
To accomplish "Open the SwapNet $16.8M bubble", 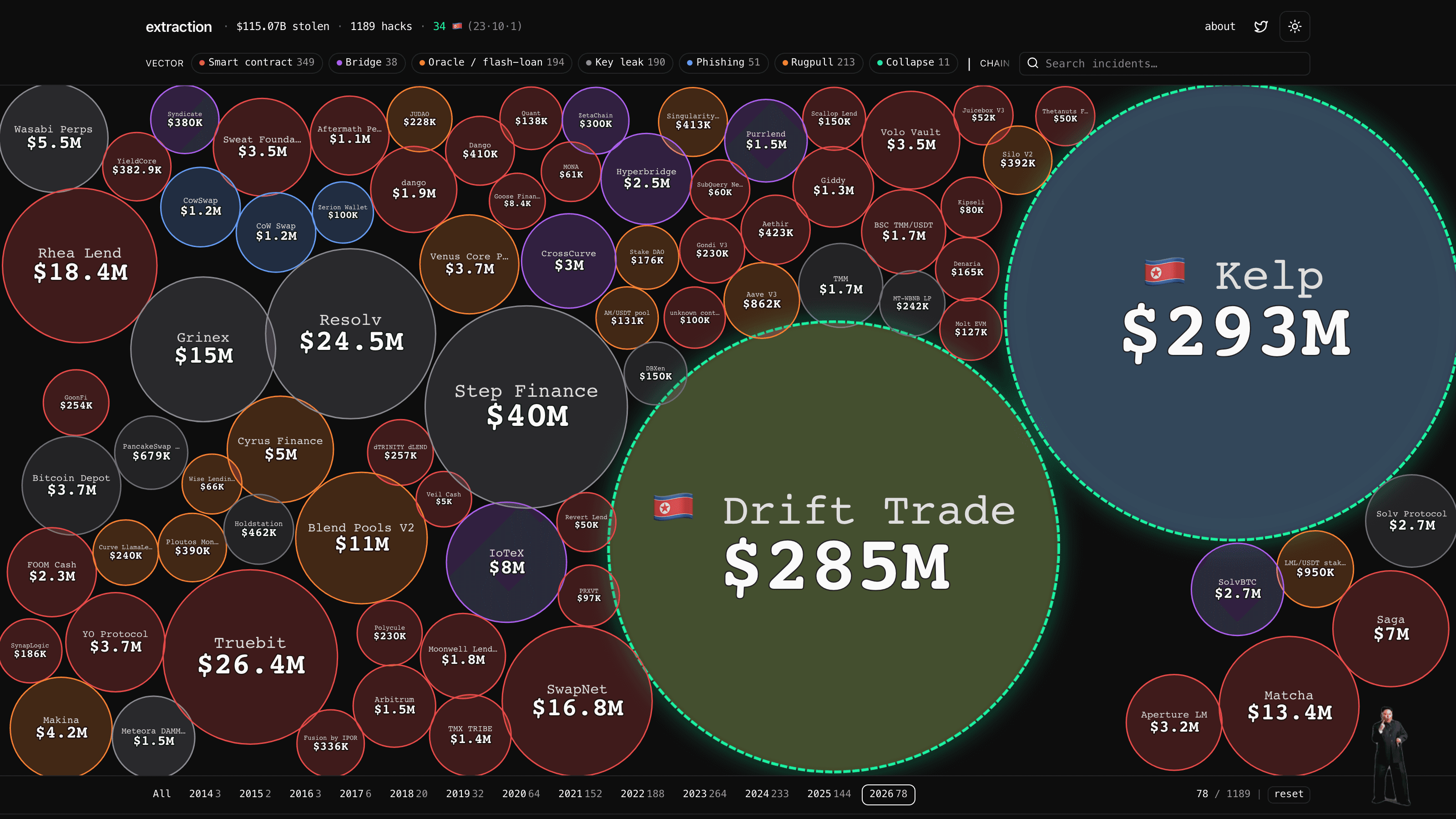I will [x=577, y=700].
